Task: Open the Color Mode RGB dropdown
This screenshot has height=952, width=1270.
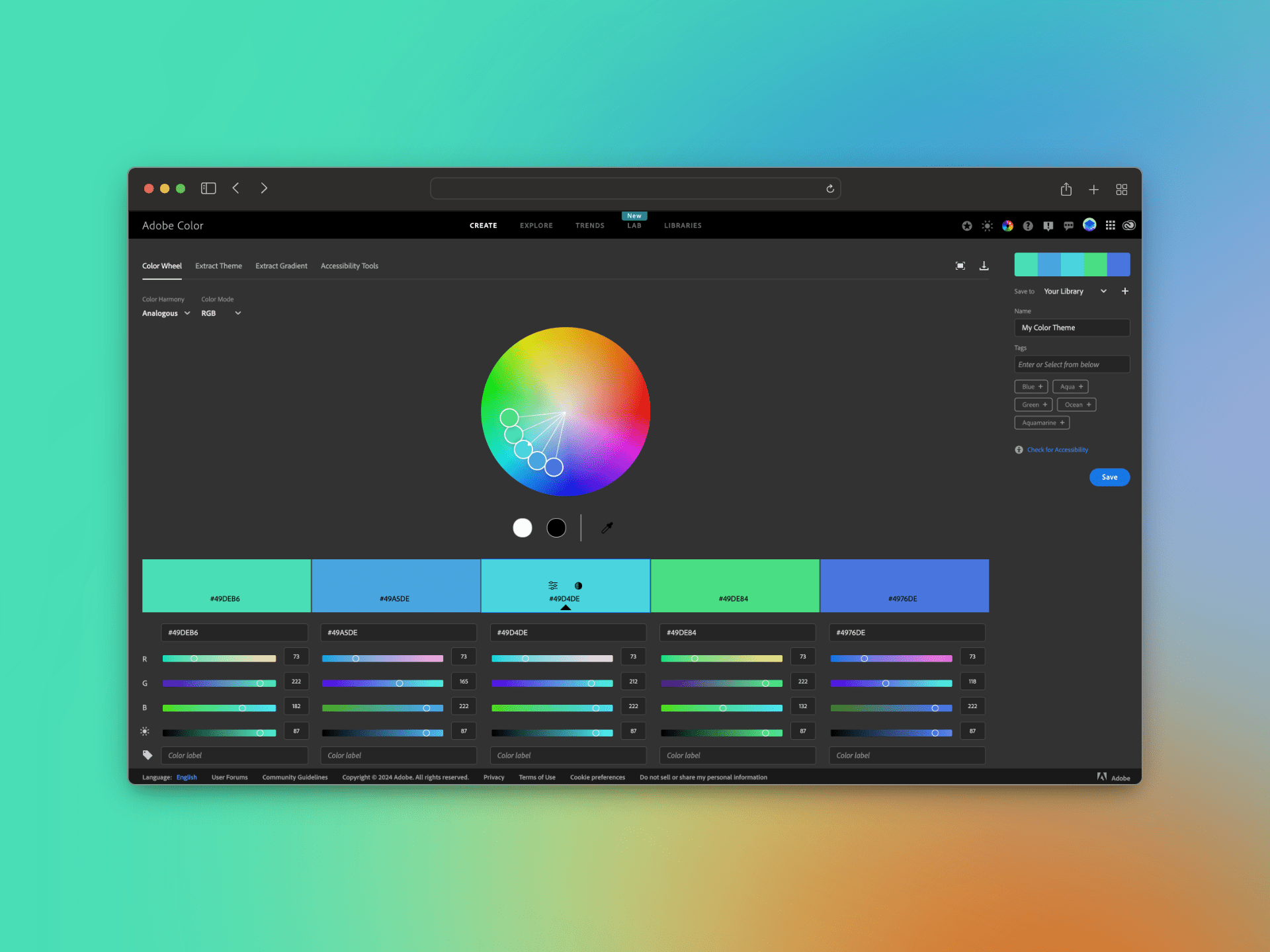Action: [x=221, y=313]
